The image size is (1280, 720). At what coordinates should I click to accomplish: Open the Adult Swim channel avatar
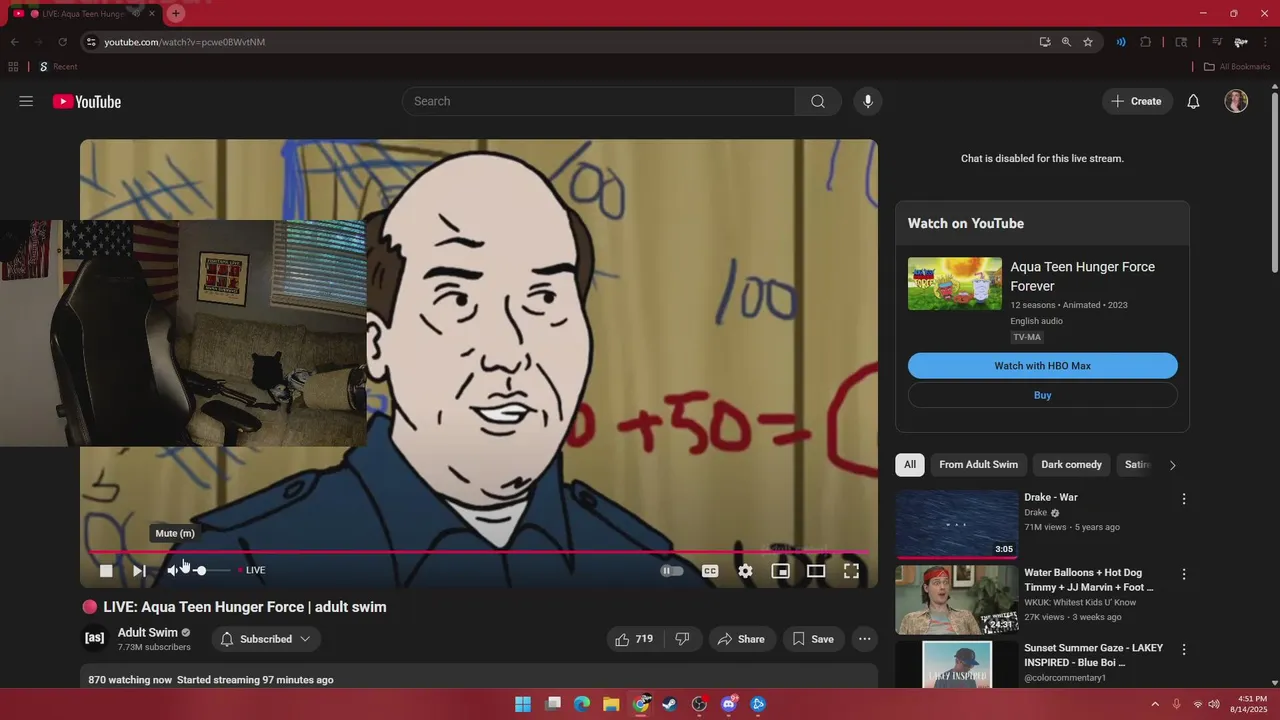(94, 638)
